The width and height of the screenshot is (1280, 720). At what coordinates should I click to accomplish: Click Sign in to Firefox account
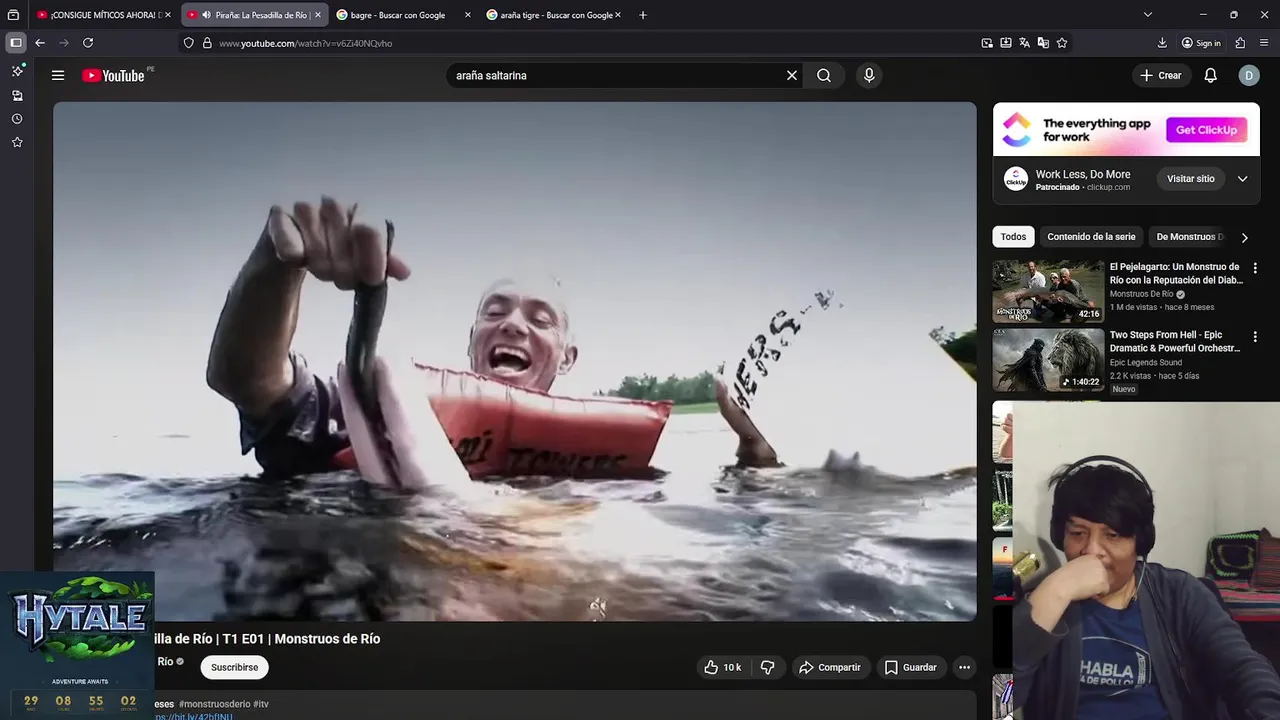point(1201,43)
